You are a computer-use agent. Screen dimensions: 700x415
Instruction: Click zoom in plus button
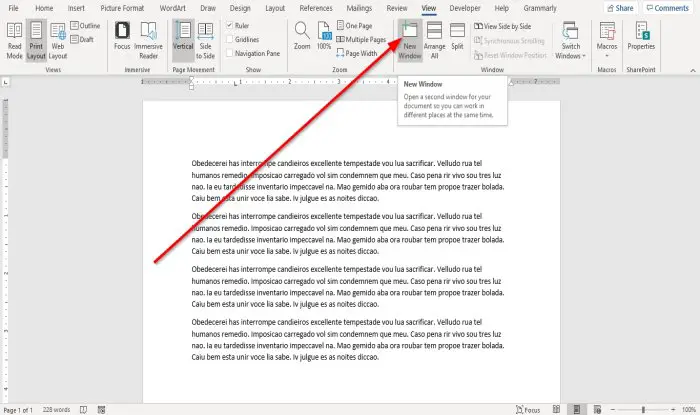[x=673, y=410]
